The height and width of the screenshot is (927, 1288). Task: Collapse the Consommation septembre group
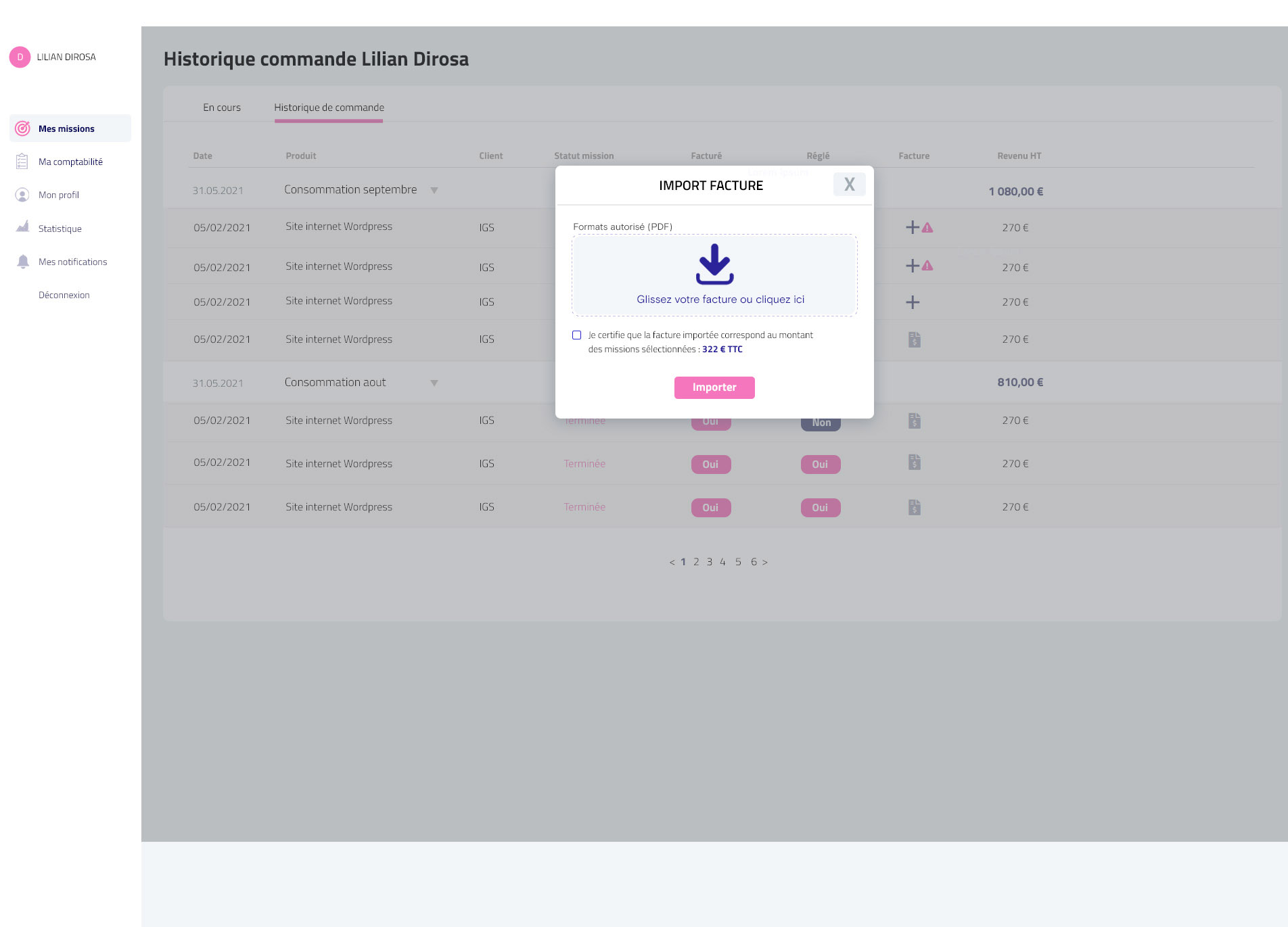coord(434,191)
